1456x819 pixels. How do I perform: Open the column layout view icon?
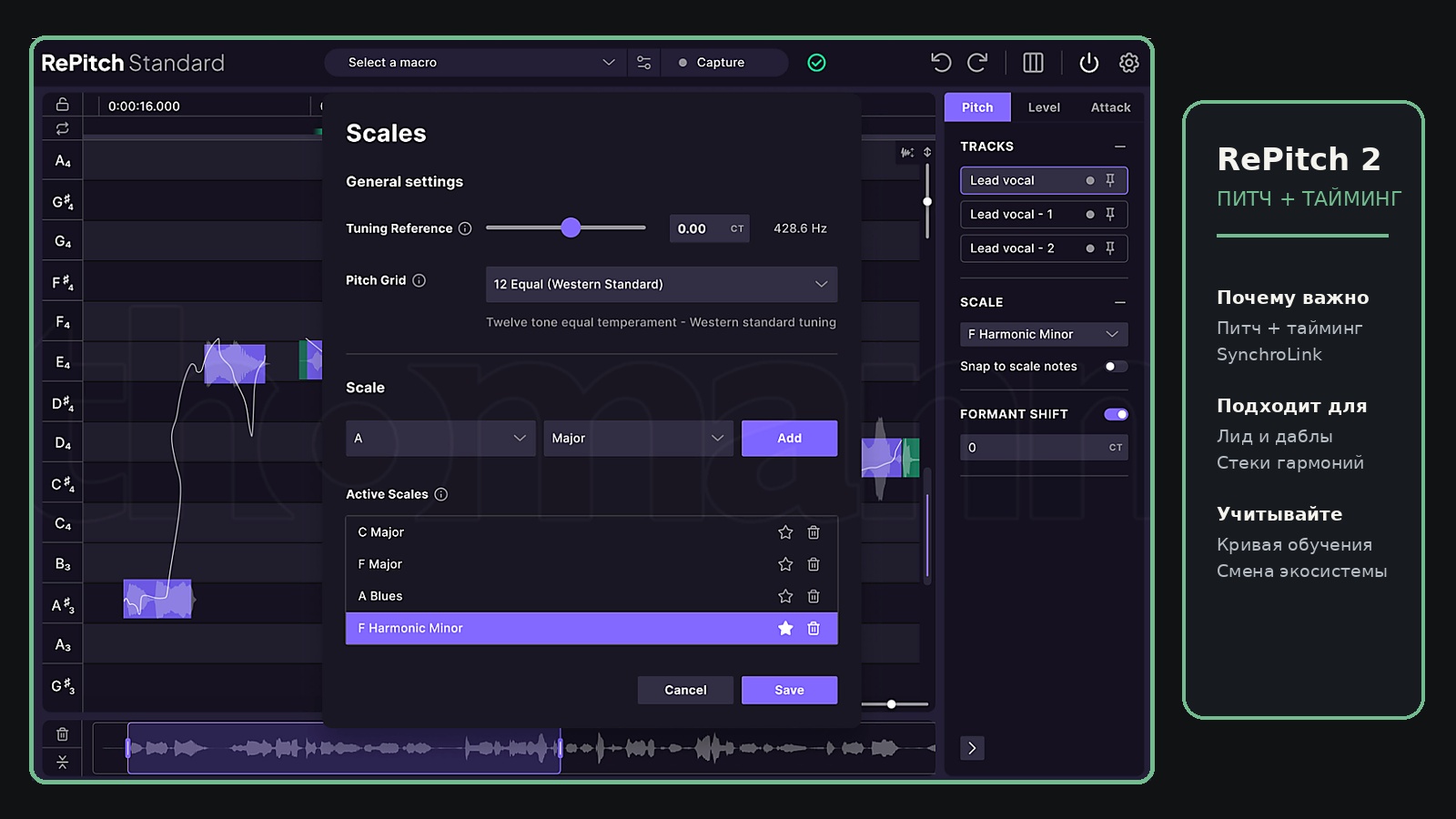(x=1033, y=63)
